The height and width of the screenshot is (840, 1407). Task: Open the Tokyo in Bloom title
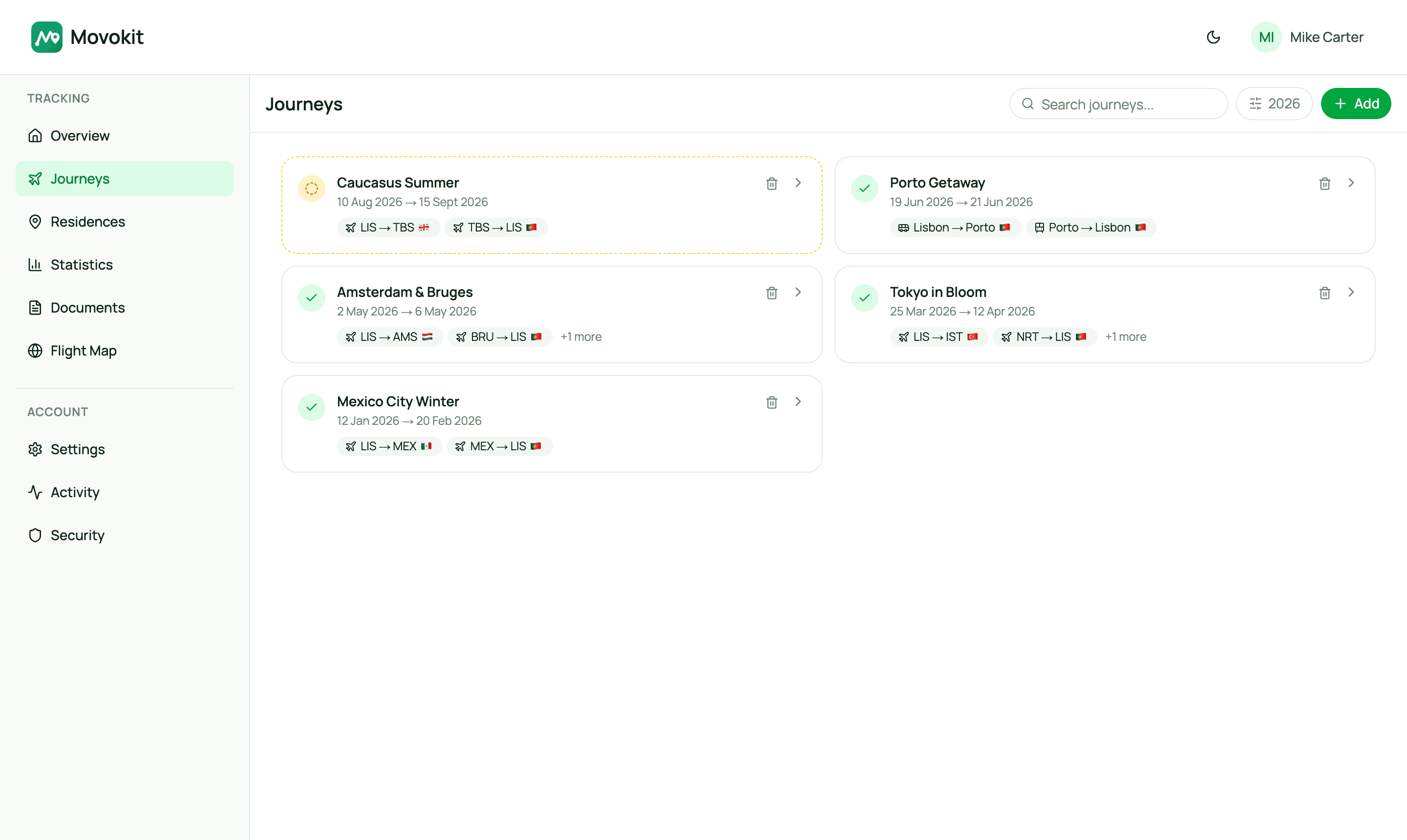pos(938,292)
